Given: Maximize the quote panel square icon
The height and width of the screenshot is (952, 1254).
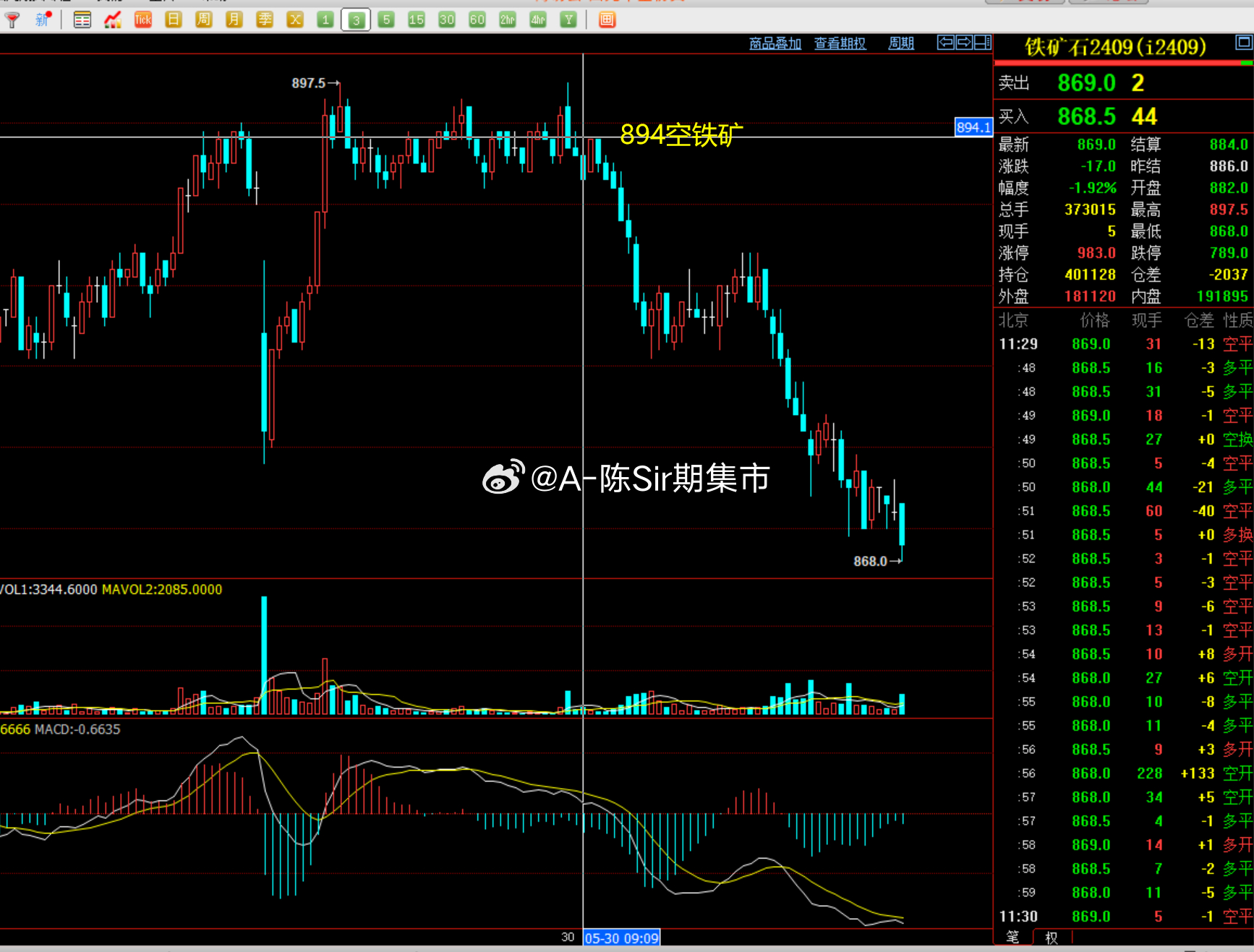Looking at the screenshot, I should click(x=1244, y=43).
